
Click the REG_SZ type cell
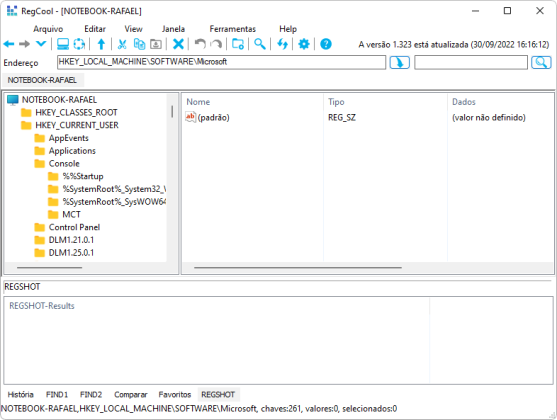coord(342,118)
